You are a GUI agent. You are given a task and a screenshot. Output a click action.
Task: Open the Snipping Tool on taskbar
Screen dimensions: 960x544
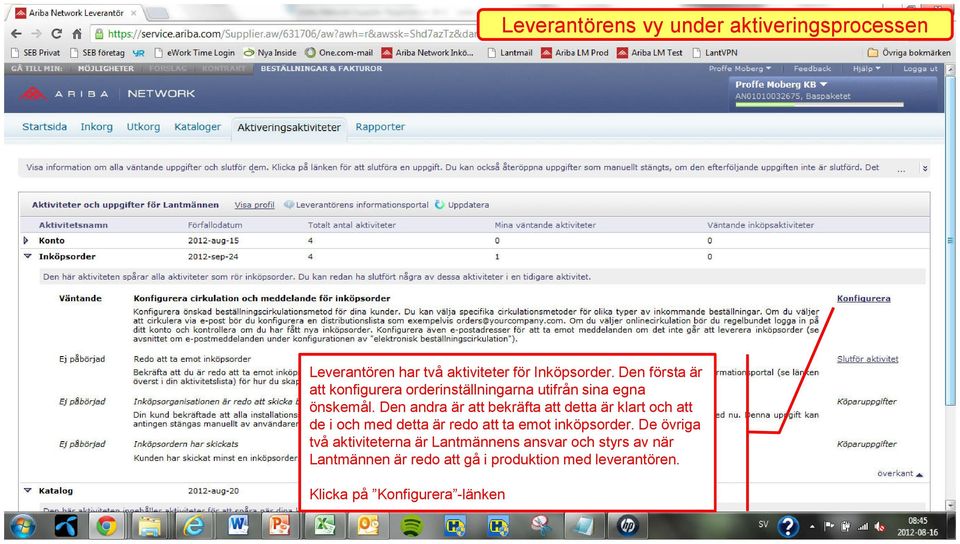click(542, 526)
